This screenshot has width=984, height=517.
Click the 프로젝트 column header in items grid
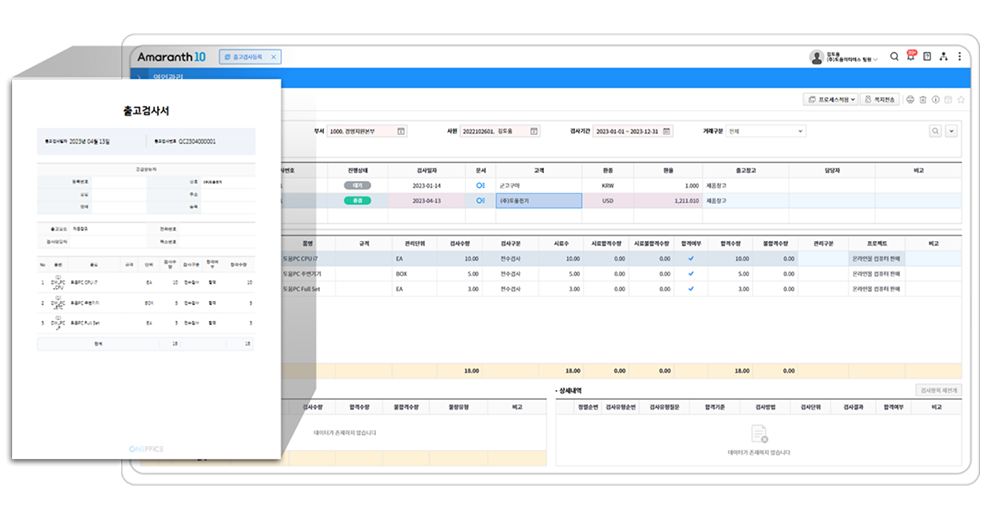(877, 243)
